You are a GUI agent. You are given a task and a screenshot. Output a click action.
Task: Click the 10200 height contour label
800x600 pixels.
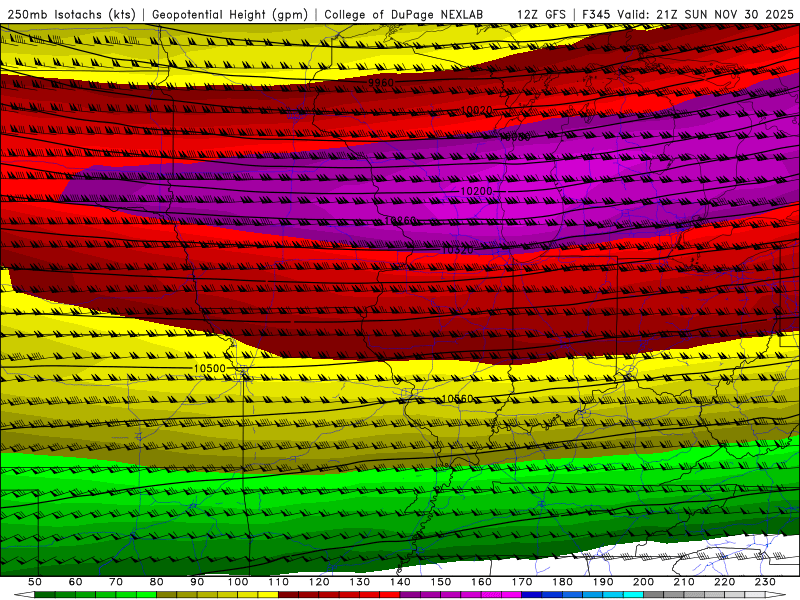(477, 191)
